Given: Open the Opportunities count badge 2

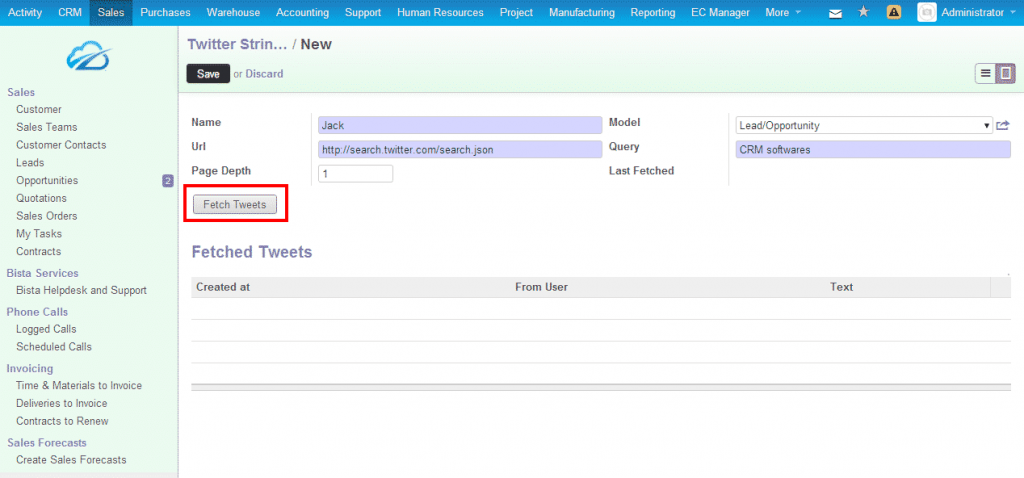Looking at the screenshot, I should click(168, 181).
